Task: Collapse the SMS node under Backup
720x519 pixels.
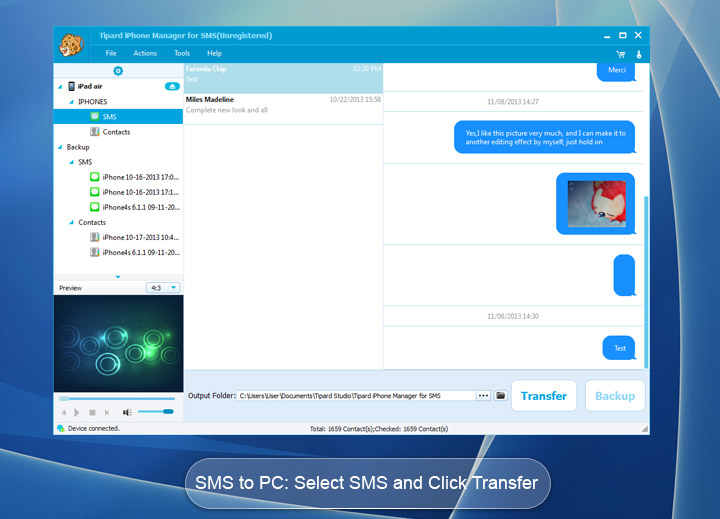Action: click(71, 162)
